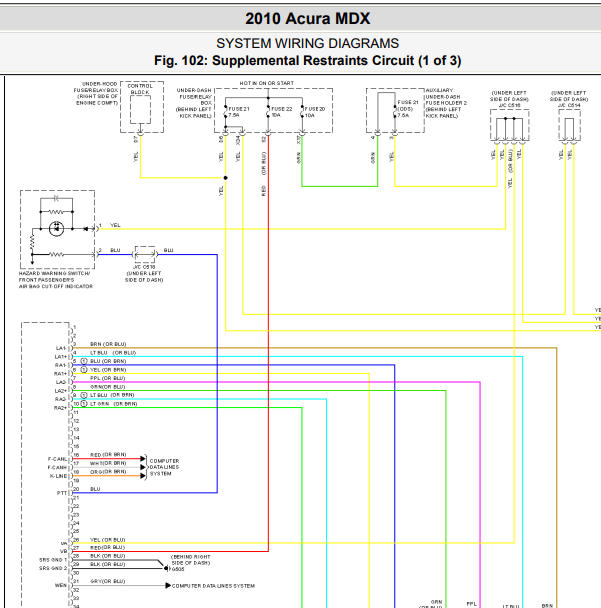Click the 'RED (OR BLU)' wire label at pin 27

(107, 548)
